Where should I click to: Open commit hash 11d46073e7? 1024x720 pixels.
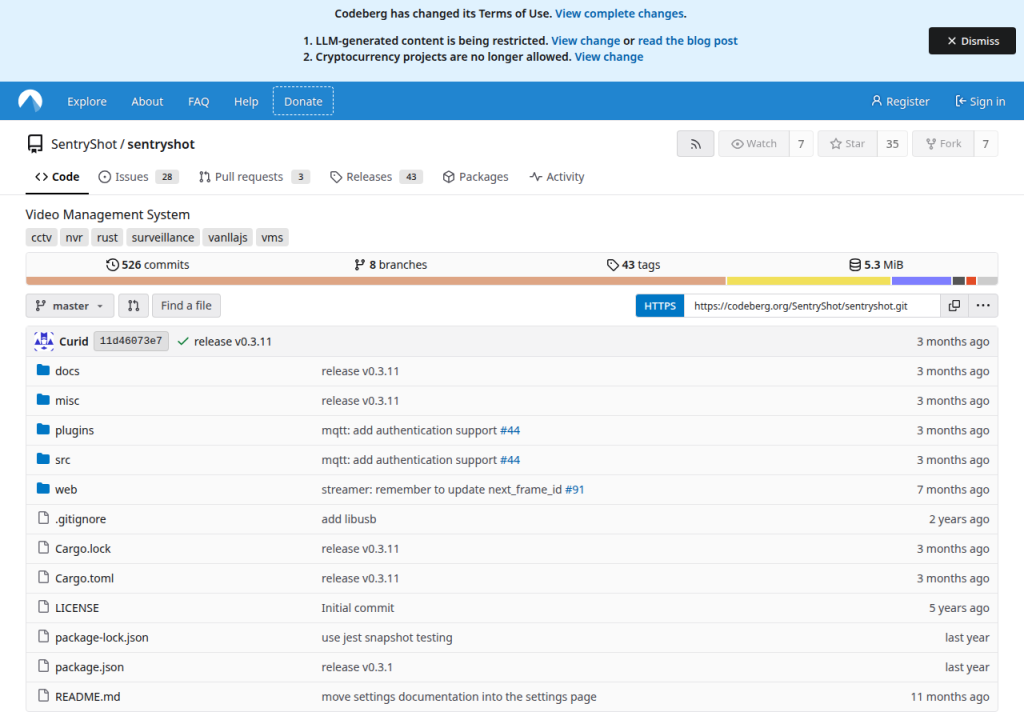click(131, 341)
